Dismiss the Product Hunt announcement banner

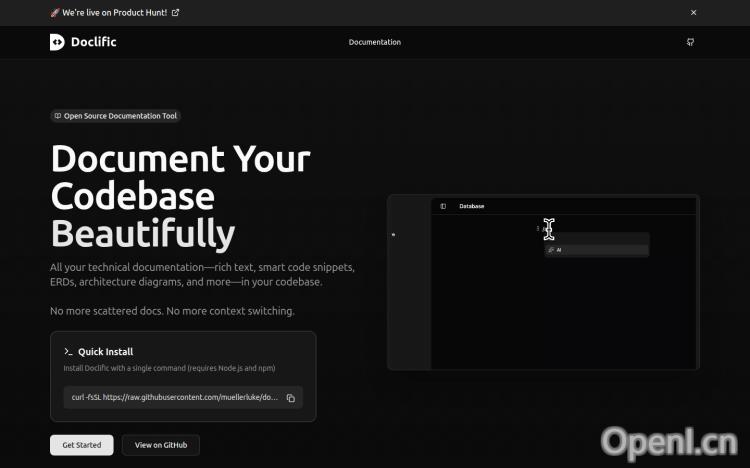(694, 13)
